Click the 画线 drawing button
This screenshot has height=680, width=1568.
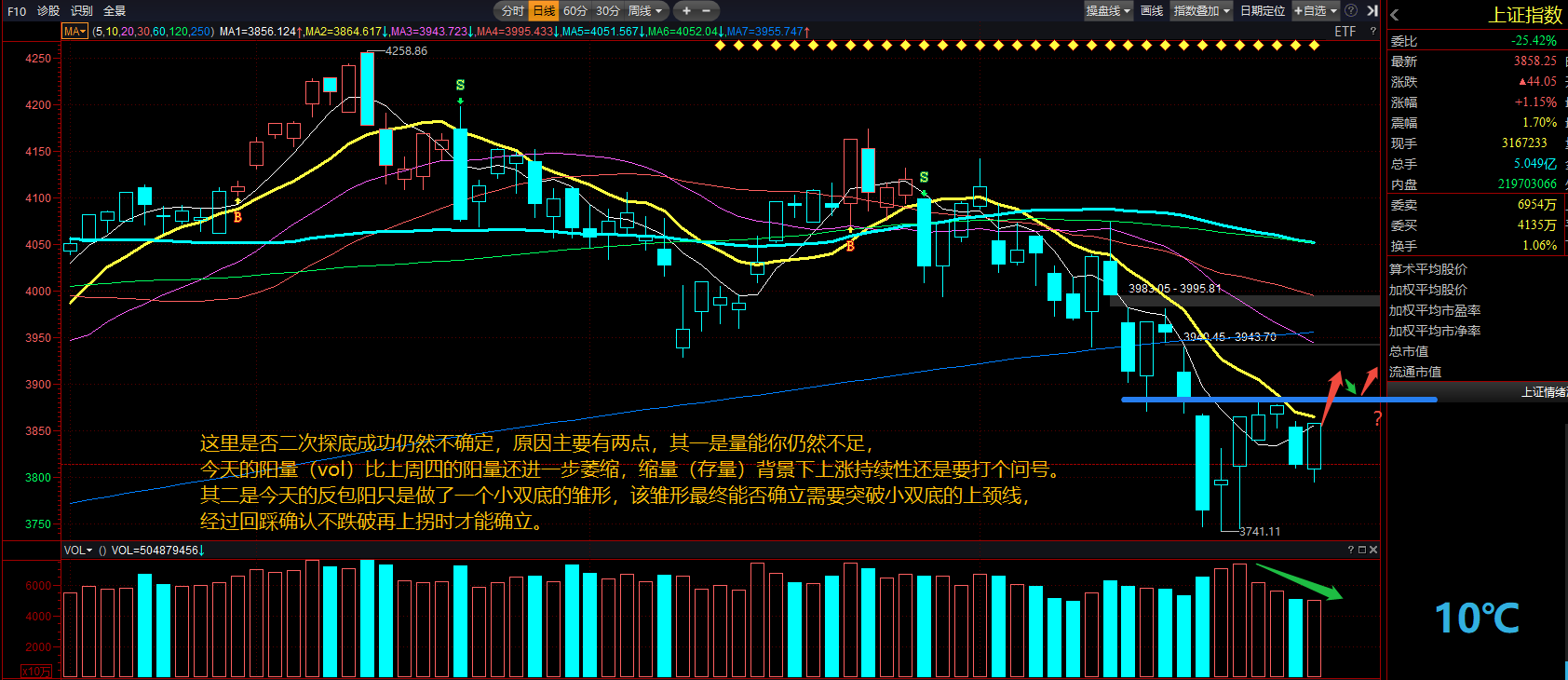[1152, 11]
